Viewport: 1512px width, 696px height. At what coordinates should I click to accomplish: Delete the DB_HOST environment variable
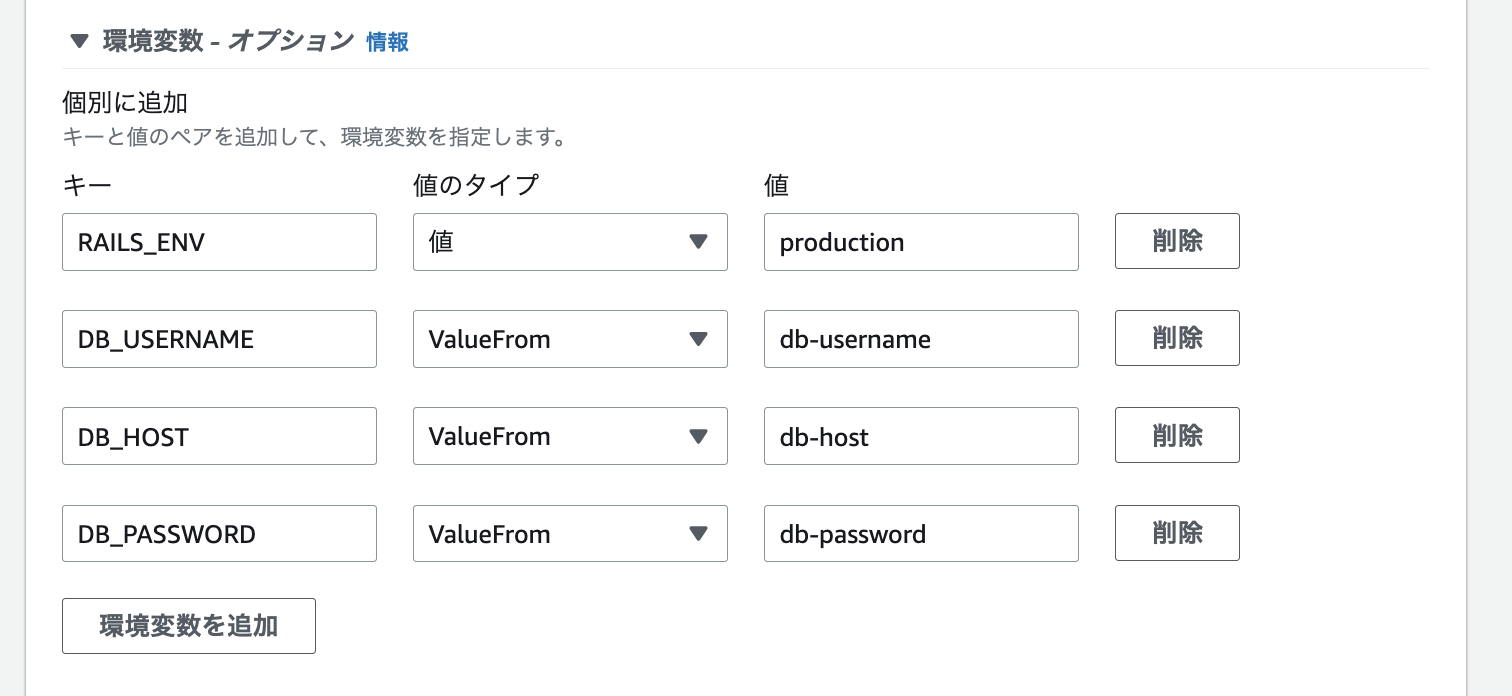[1177, 435]
